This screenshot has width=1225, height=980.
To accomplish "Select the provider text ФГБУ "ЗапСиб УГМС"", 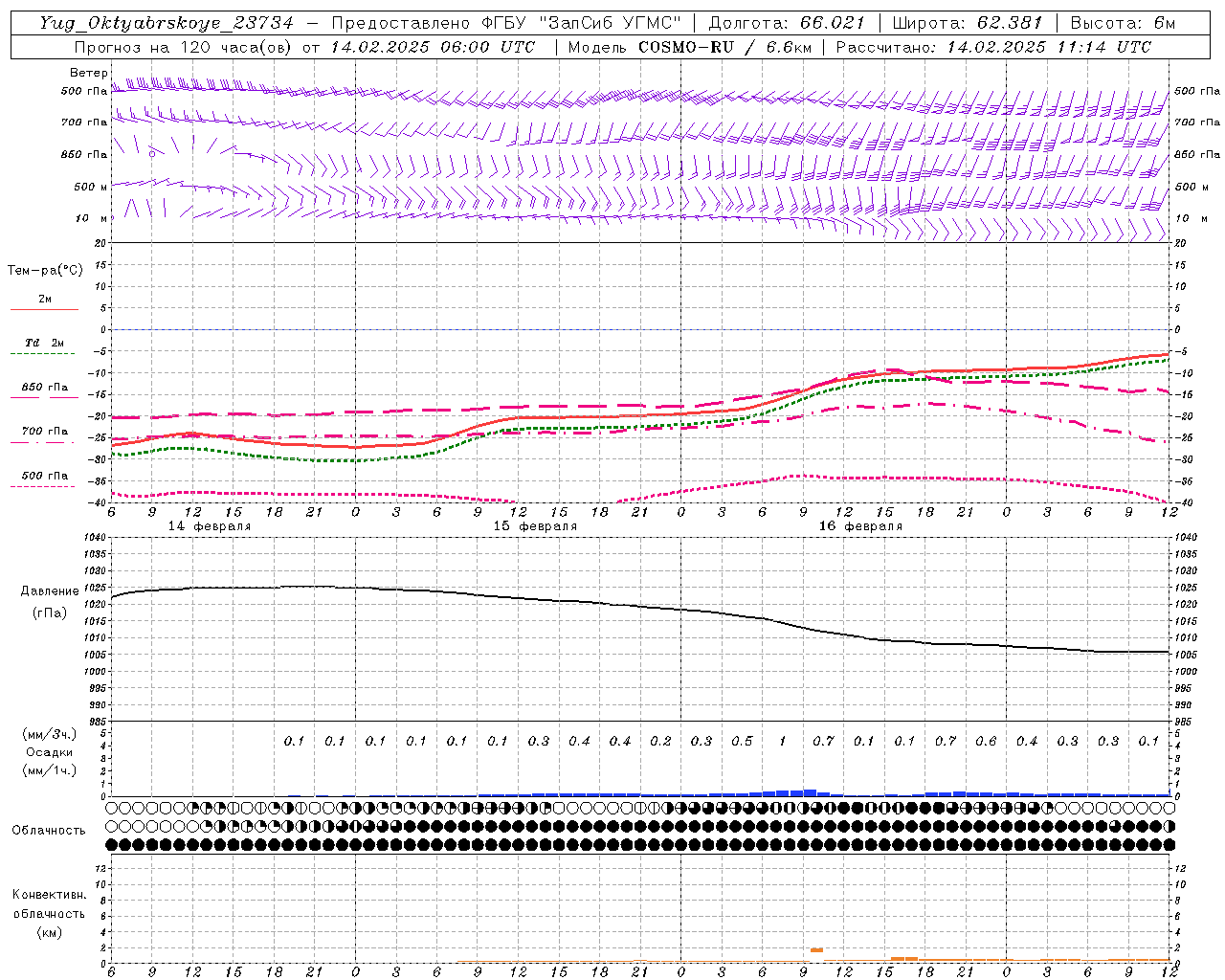I will pos(581,24).
